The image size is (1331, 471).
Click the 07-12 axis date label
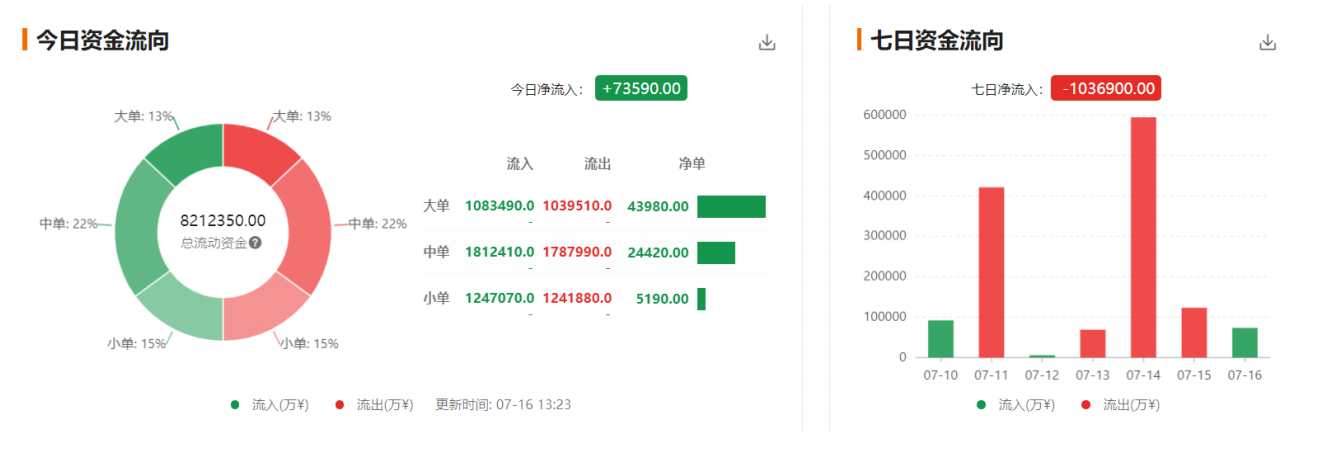pyautogui.click(x=1041, y=375)
